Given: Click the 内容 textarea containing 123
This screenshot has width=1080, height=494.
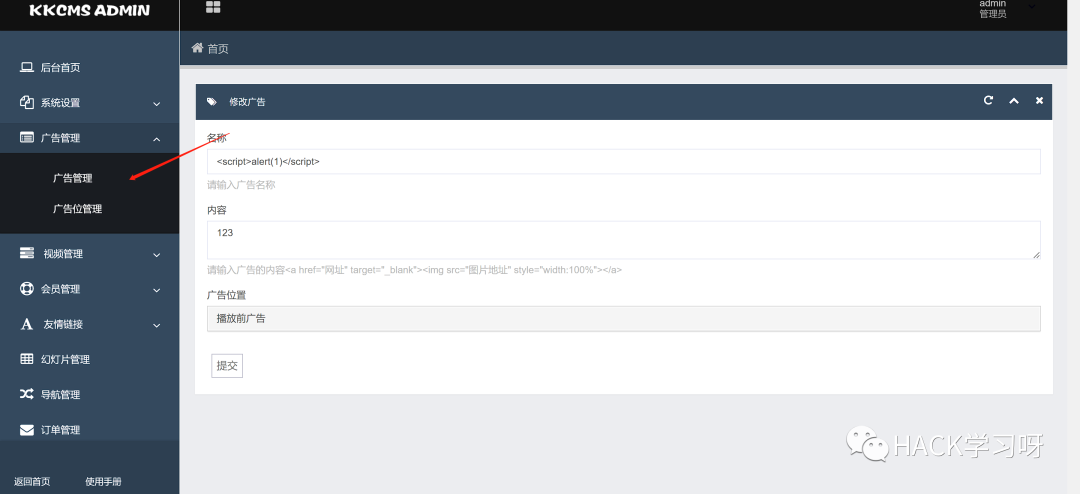Looking at the screenshot, I should pyautogui.click(x=623, y=240).
